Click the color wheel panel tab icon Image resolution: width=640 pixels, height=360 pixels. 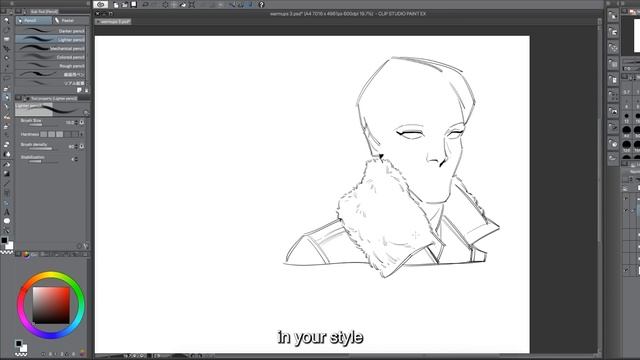(x=27, y=254)
